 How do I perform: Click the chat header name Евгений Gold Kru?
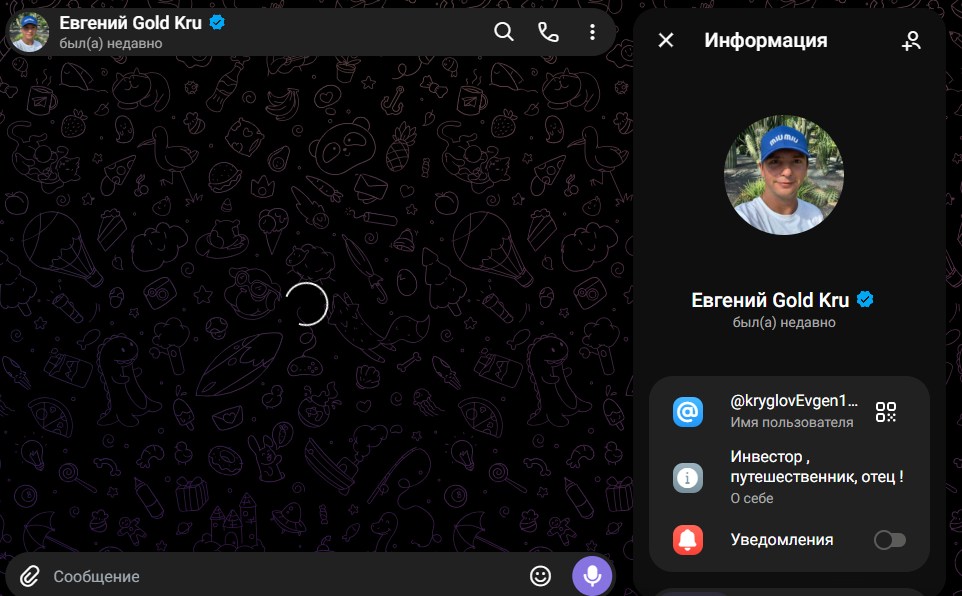coord(131,23)
